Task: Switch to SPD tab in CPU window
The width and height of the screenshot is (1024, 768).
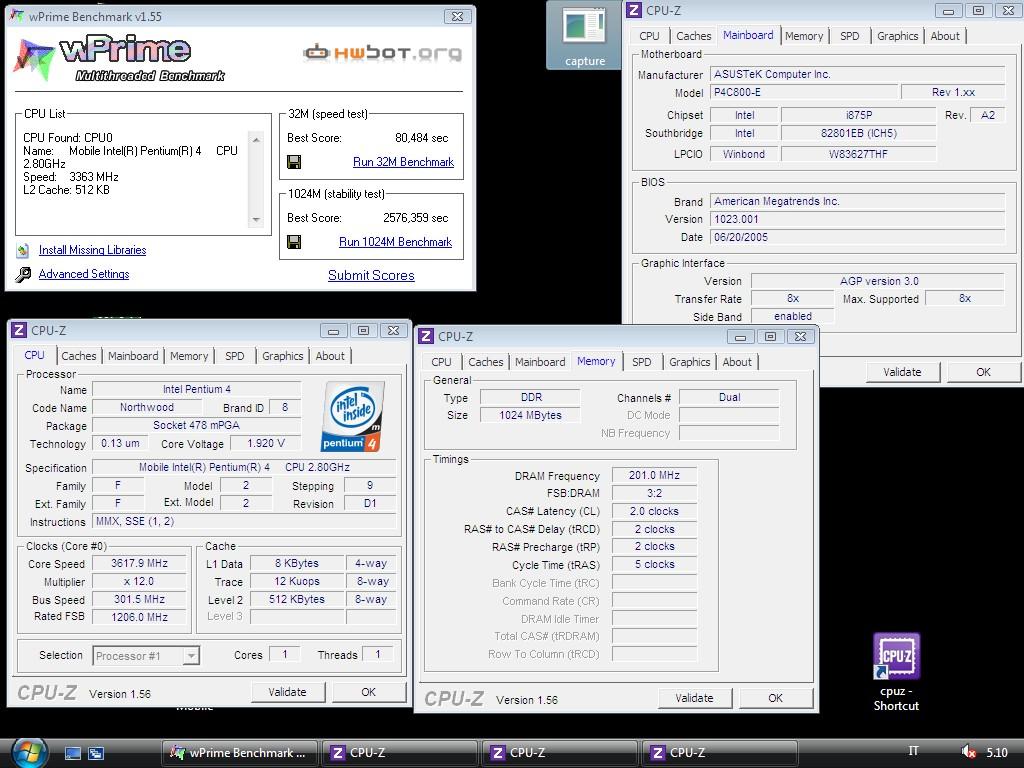Action: coord(234,356)
